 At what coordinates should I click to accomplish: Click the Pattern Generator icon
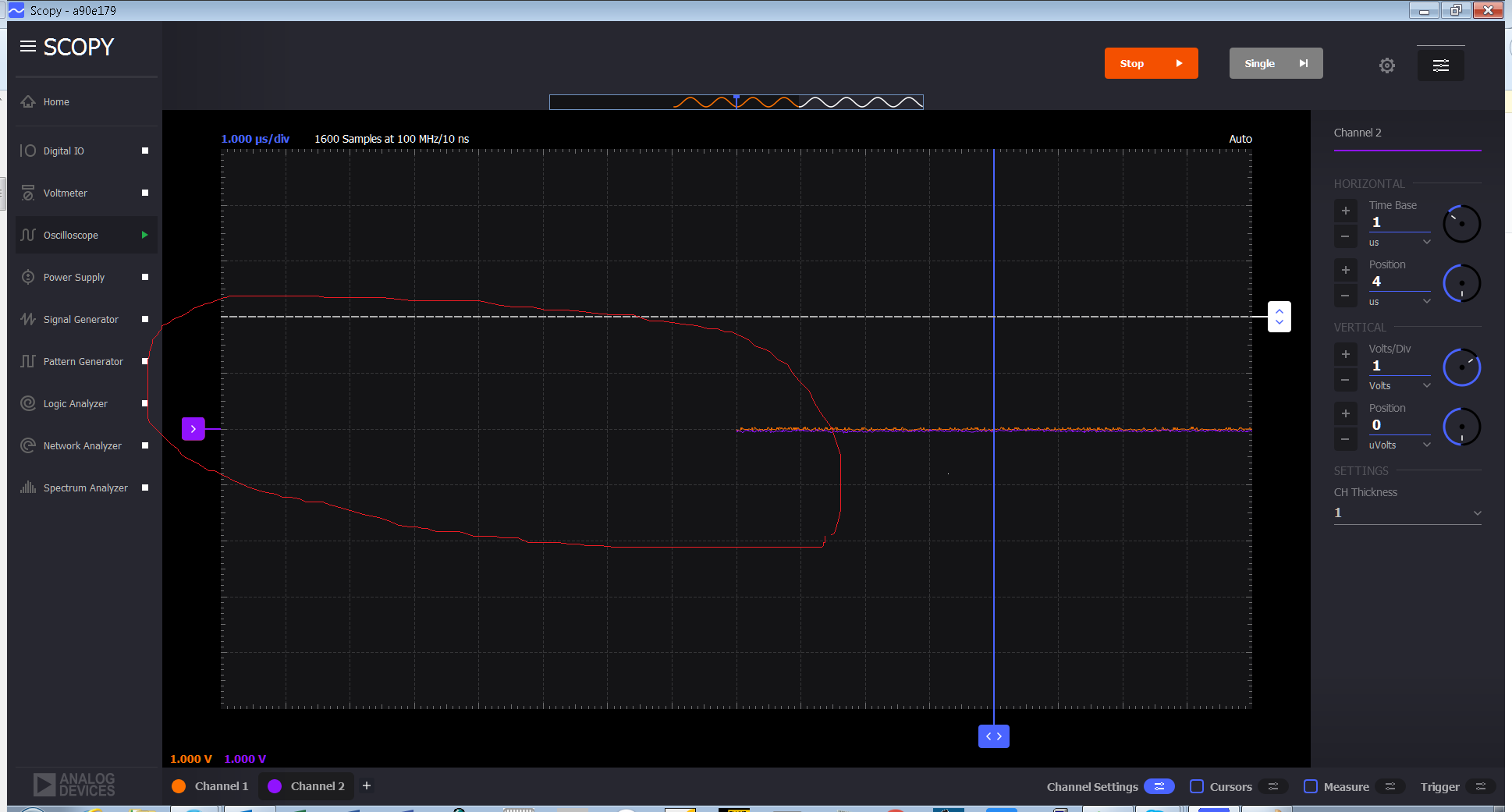point(28,361)
